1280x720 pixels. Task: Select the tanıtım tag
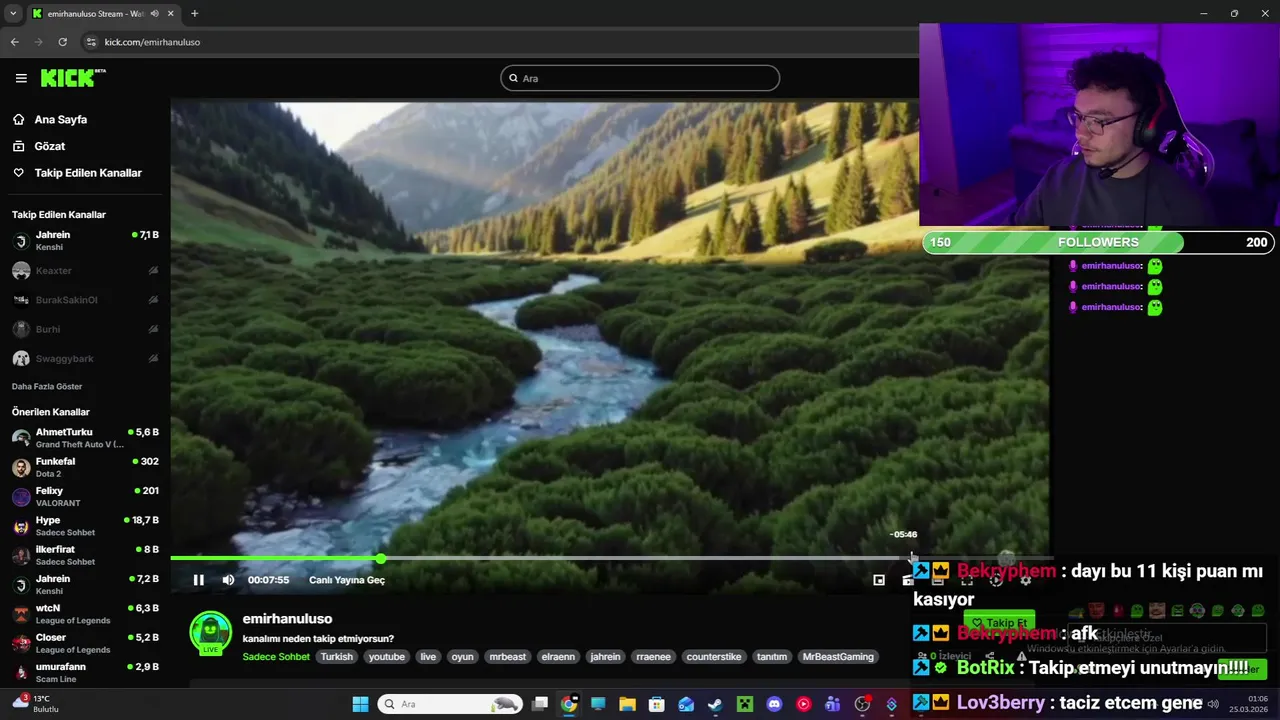pyautogui.click(x=771, y=657)
